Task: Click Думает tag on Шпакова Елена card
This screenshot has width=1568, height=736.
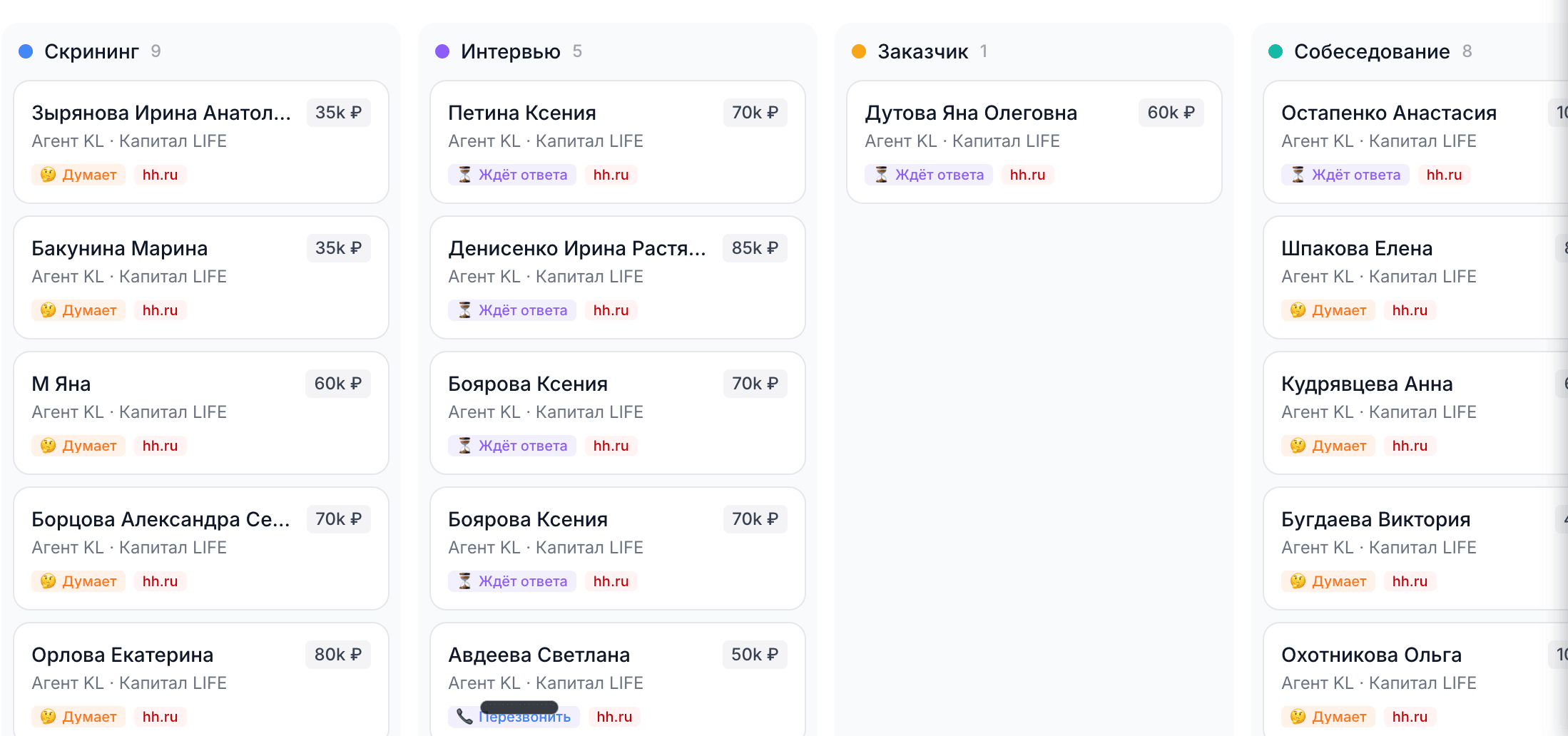Action: [1328, 310]
